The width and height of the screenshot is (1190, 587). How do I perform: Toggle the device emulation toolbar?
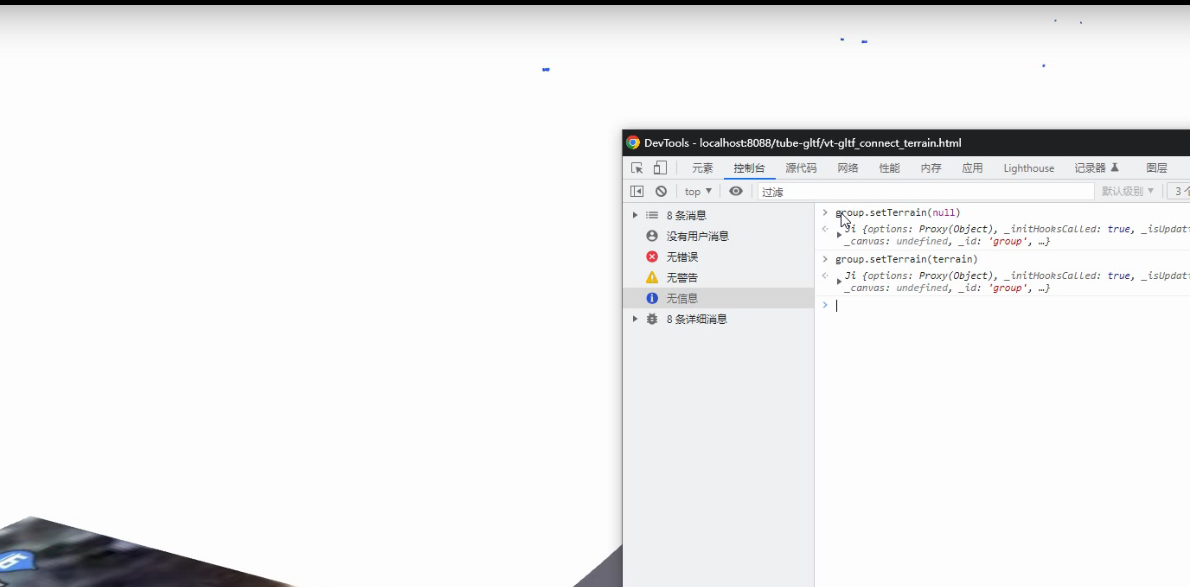659,167
